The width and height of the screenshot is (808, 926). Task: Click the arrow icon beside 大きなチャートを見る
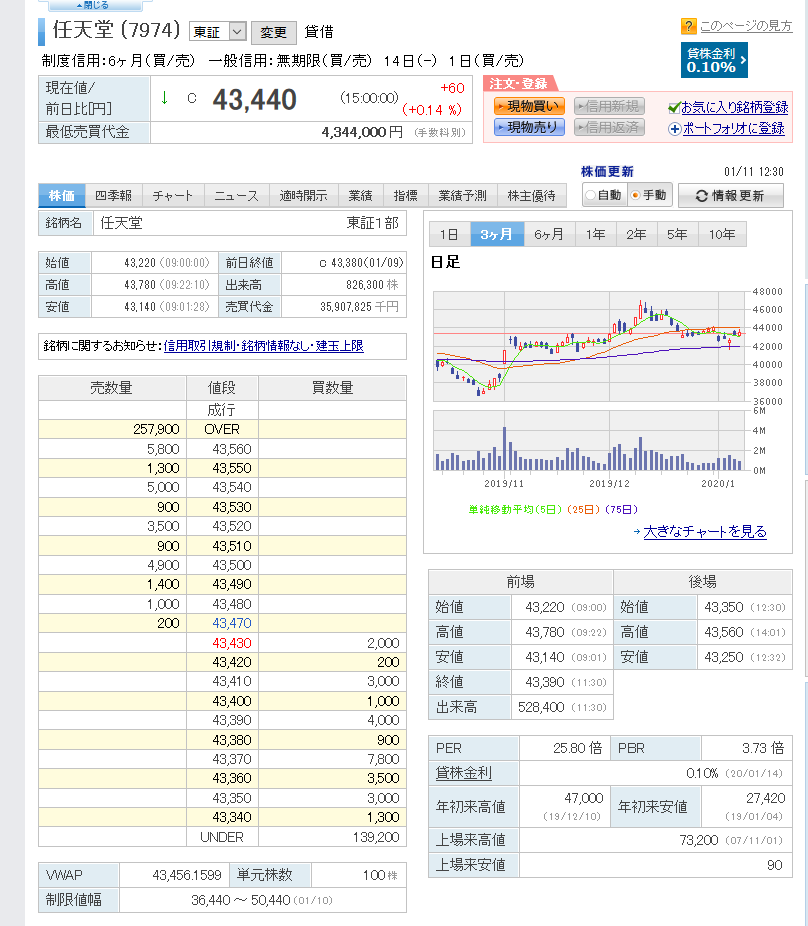[637, 532]
